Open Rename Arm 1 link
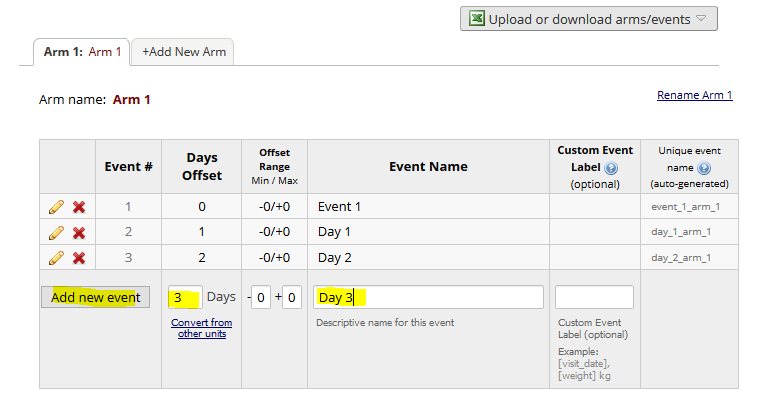Viewport: 783px width, 396px height. [x=695, y=95]
